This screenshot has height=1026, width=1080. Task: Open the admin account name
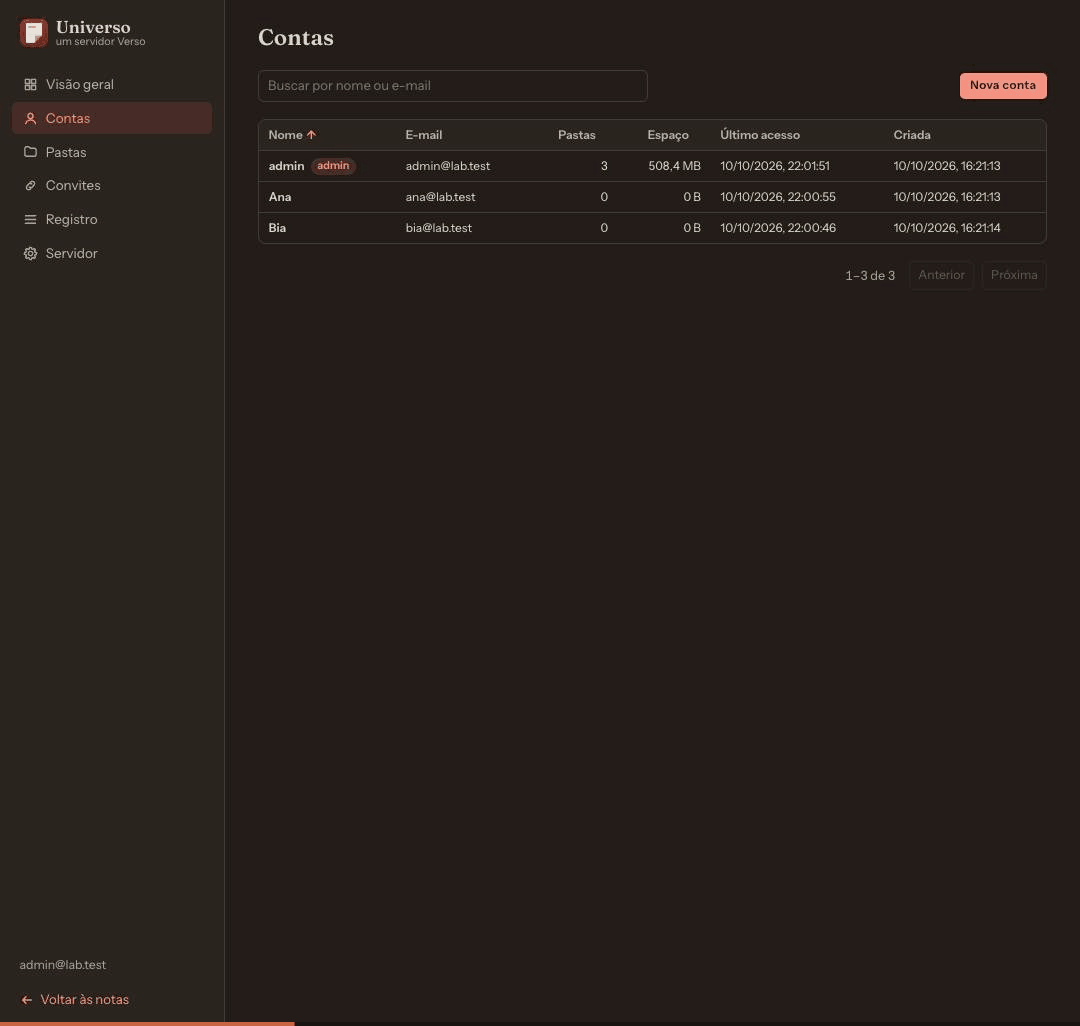point(286,166)
